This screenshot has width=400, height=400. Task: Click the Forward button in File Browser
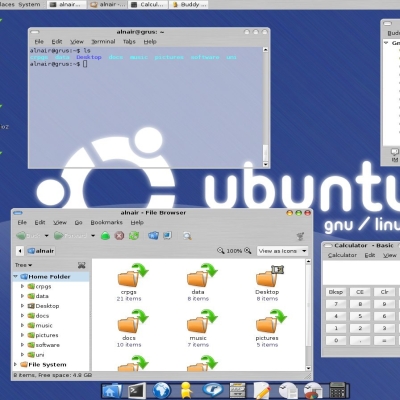pyautogui.click(x=71, y=236)
